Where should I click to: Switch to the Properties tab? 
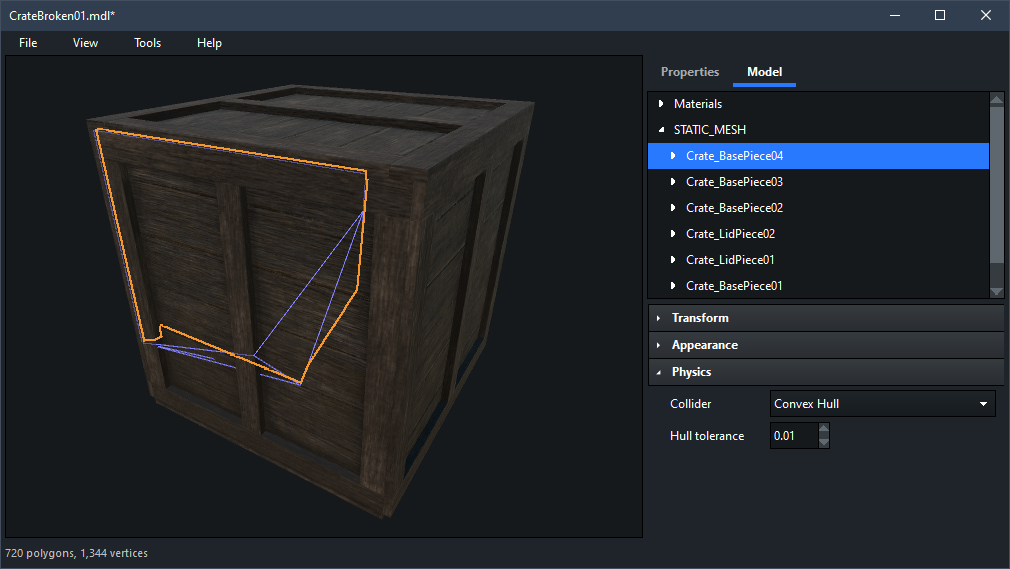(x=690, y=72)
